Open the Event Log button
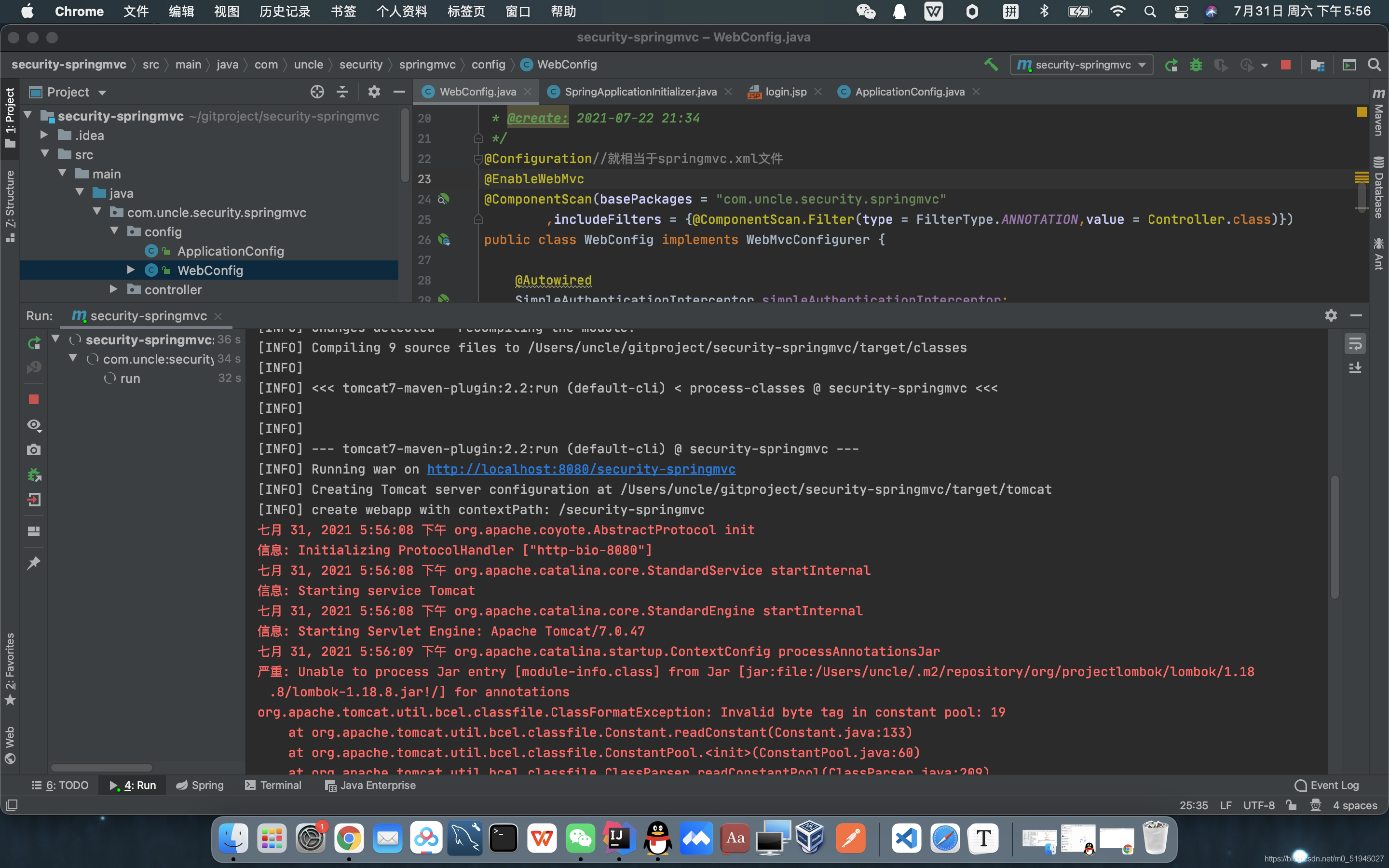The height and width of the screenshot is (868, 1389). click(x=1327, y=785)
